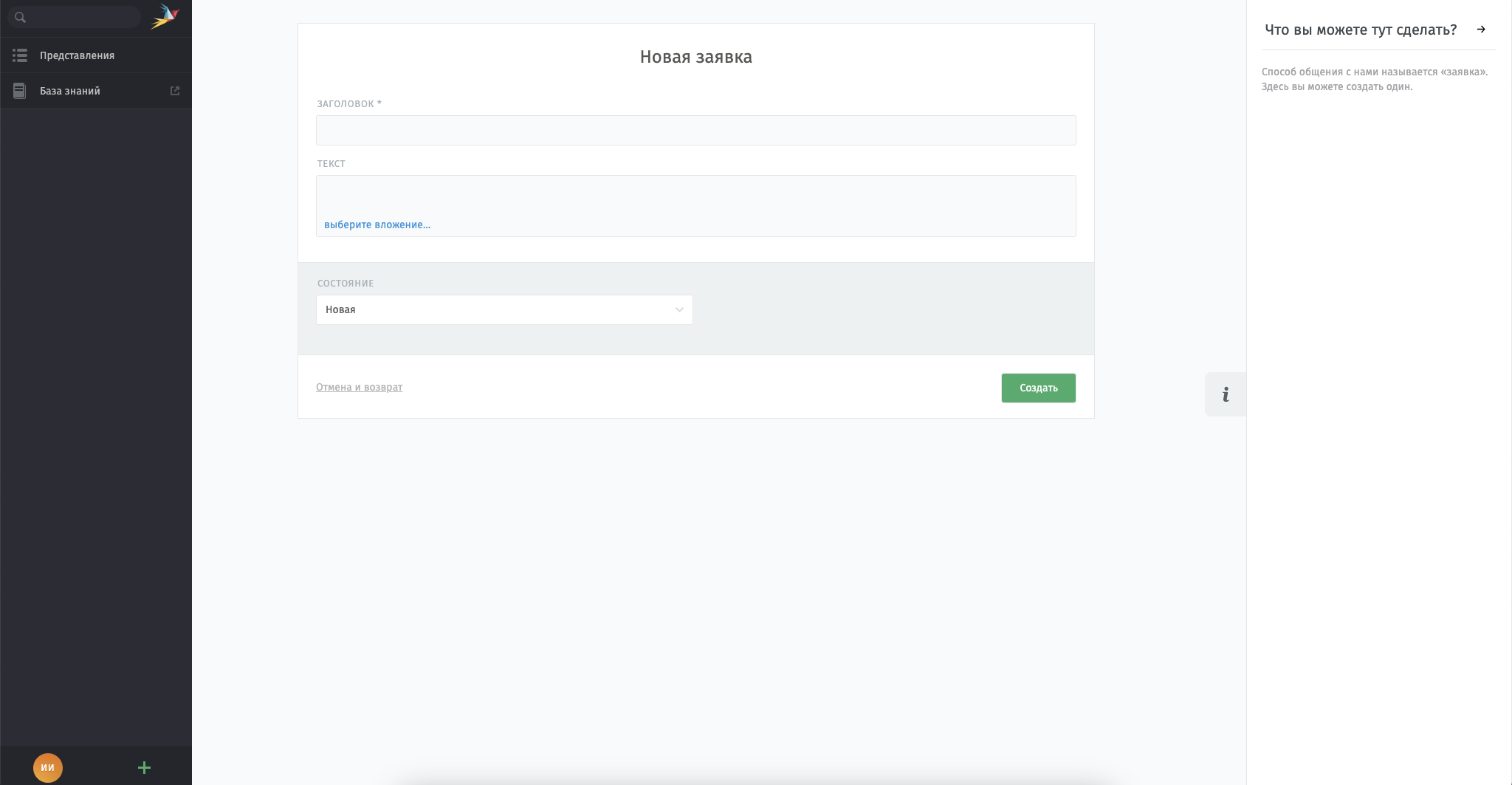Open the Zammad bird logo

pyautogui.click(x=165, y=16)
